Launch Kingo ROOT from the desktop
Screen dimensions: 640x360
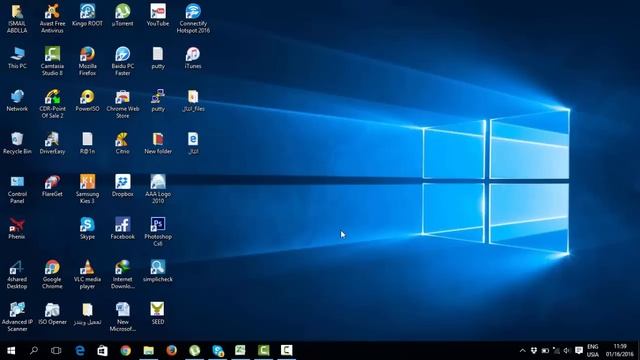point(87,16)
